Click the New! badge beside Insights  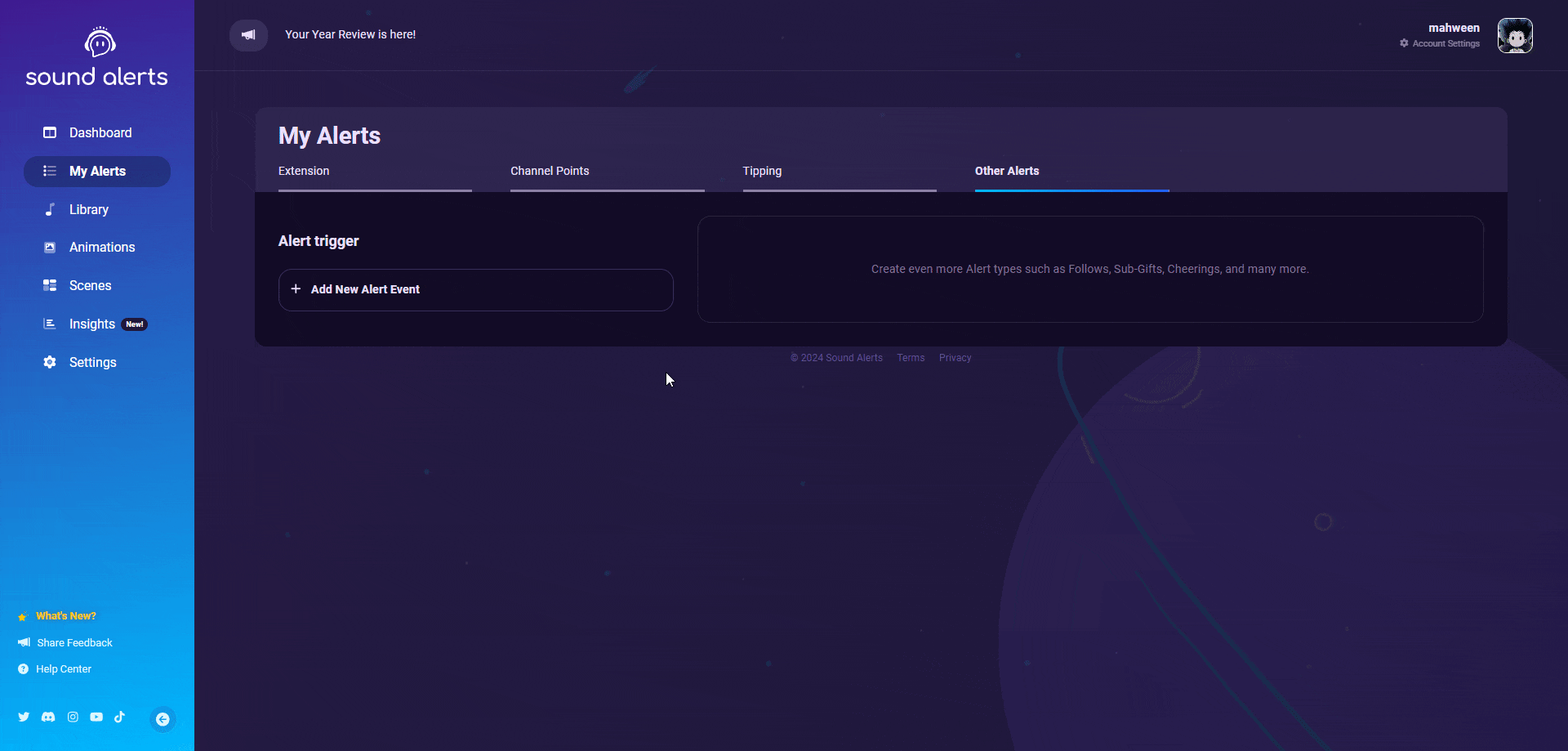point(135,324)
